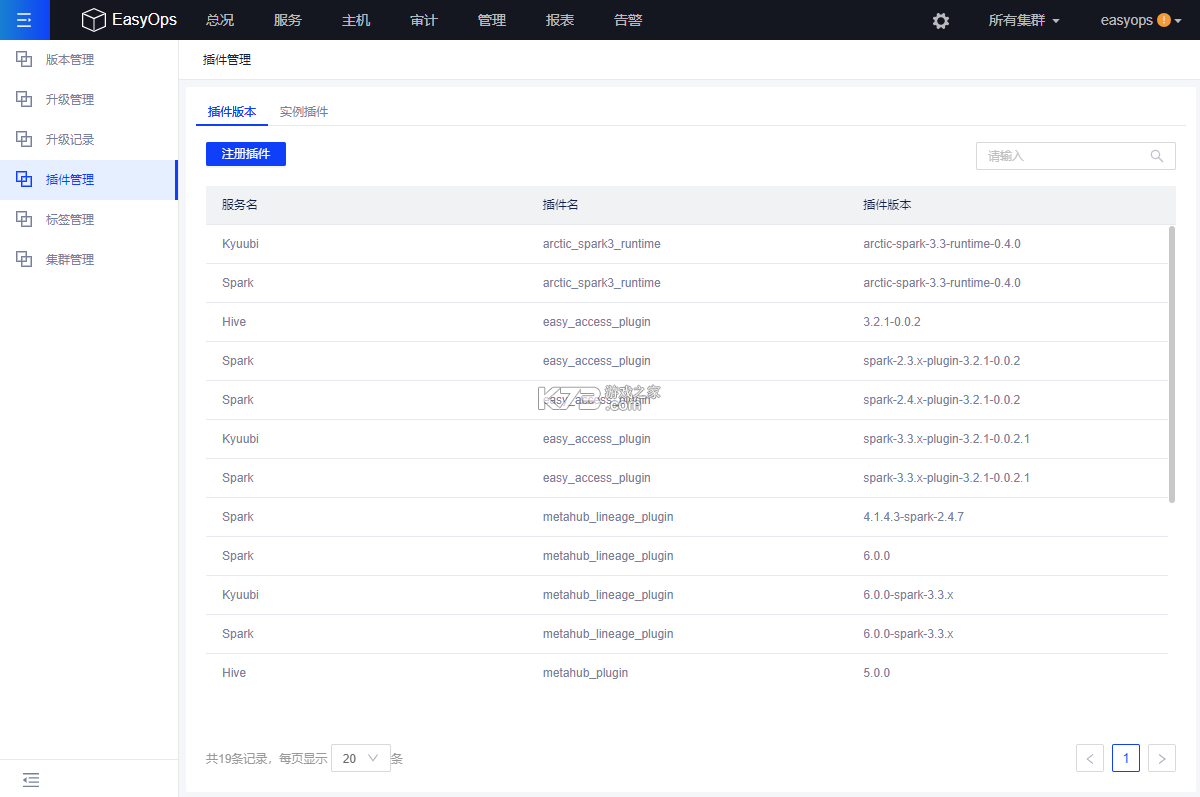Switch to the 实例插件 tab
This screenshot has height=797, width=1200.
point(304,112)
